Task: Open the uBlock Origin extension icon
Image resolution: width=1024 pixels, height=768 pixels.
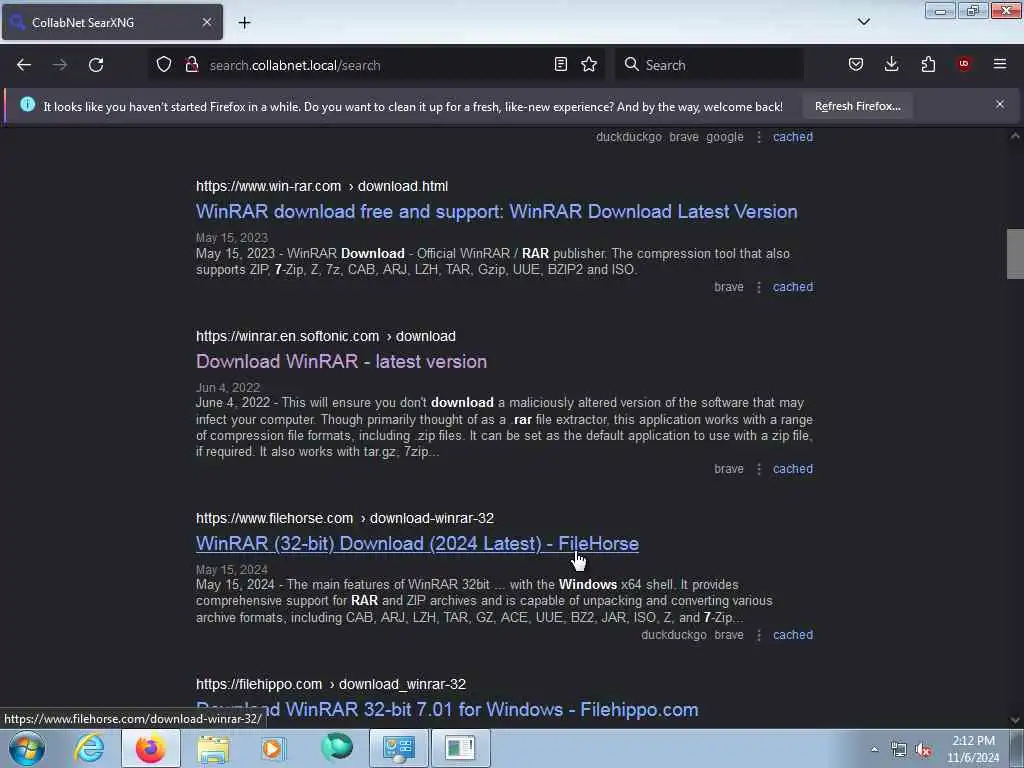Action: click(964, 64)
